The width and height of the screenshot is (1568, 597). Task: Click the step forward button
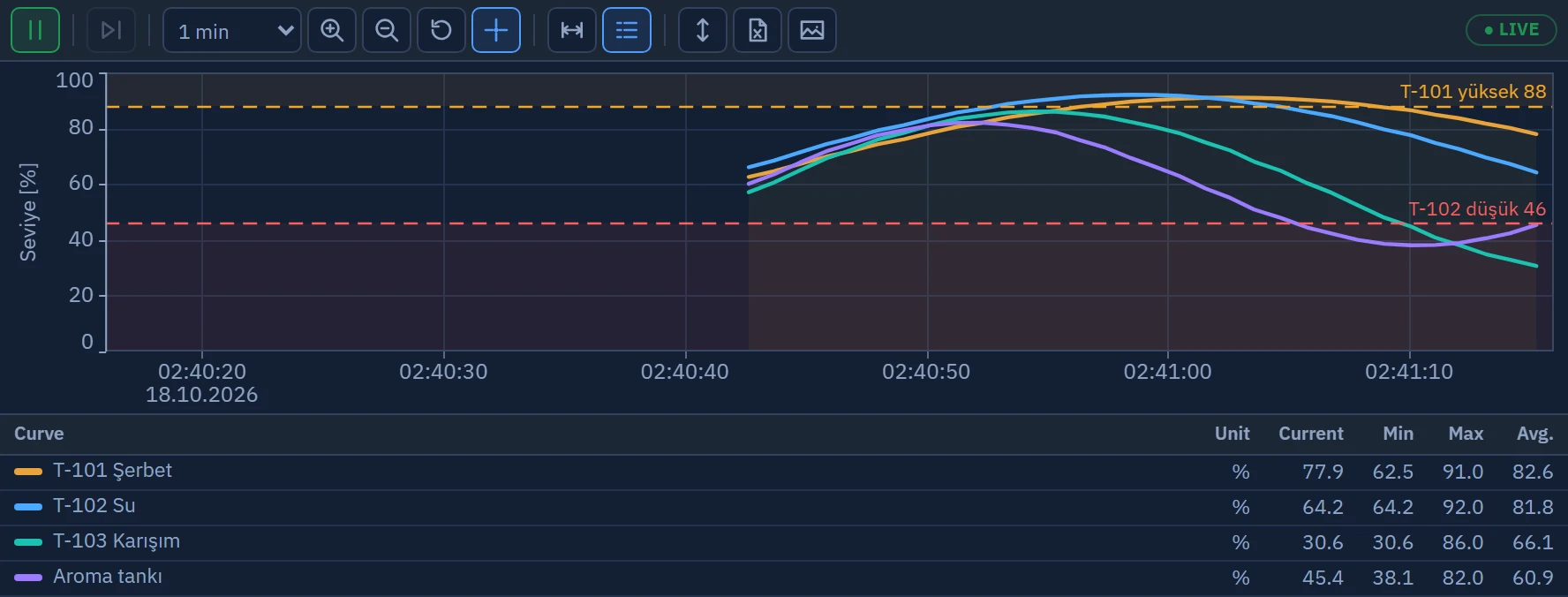pos(111,30)
